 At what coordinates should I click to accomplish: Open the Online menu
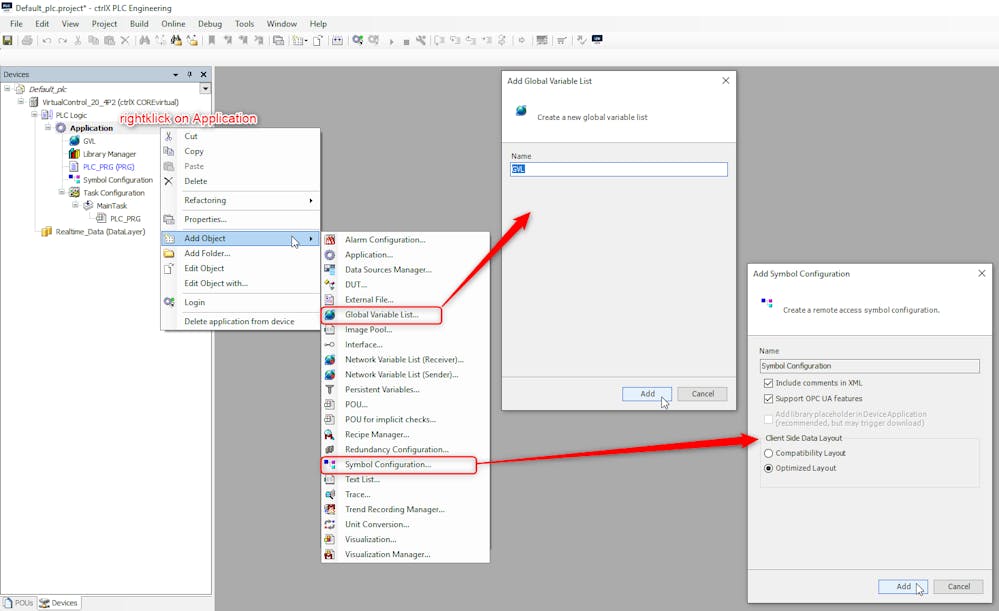point(173,24)
